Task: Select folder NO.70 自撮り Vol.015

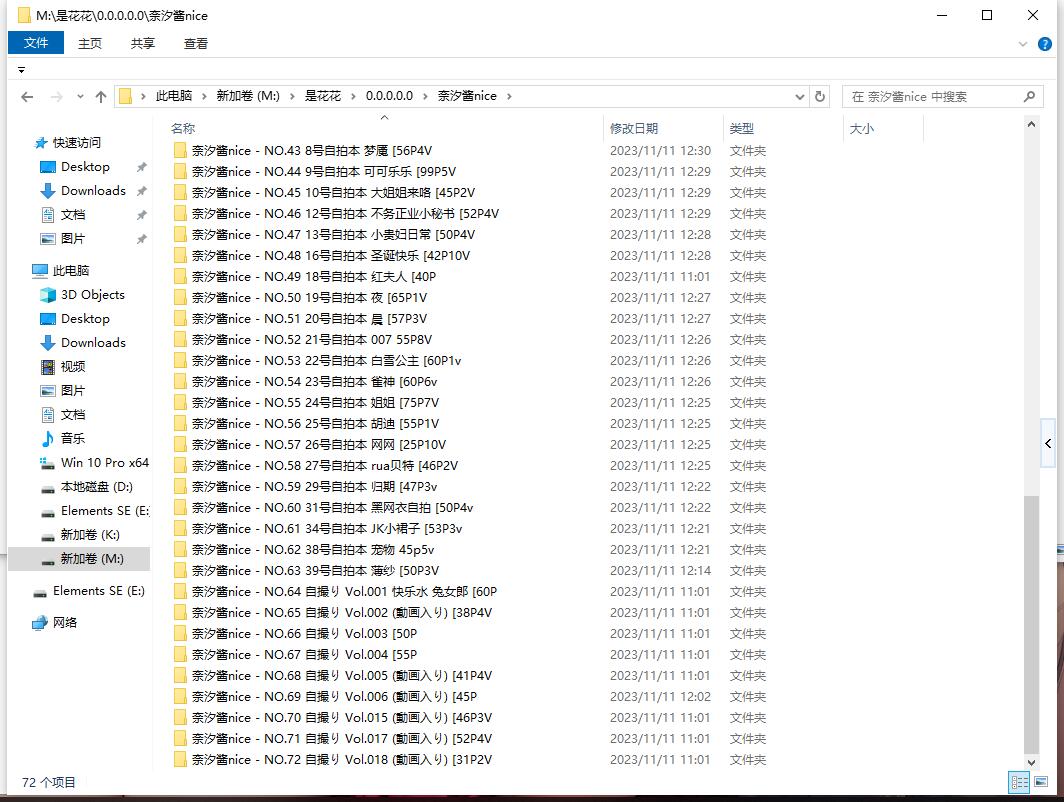Action: (x=341, y=717)
